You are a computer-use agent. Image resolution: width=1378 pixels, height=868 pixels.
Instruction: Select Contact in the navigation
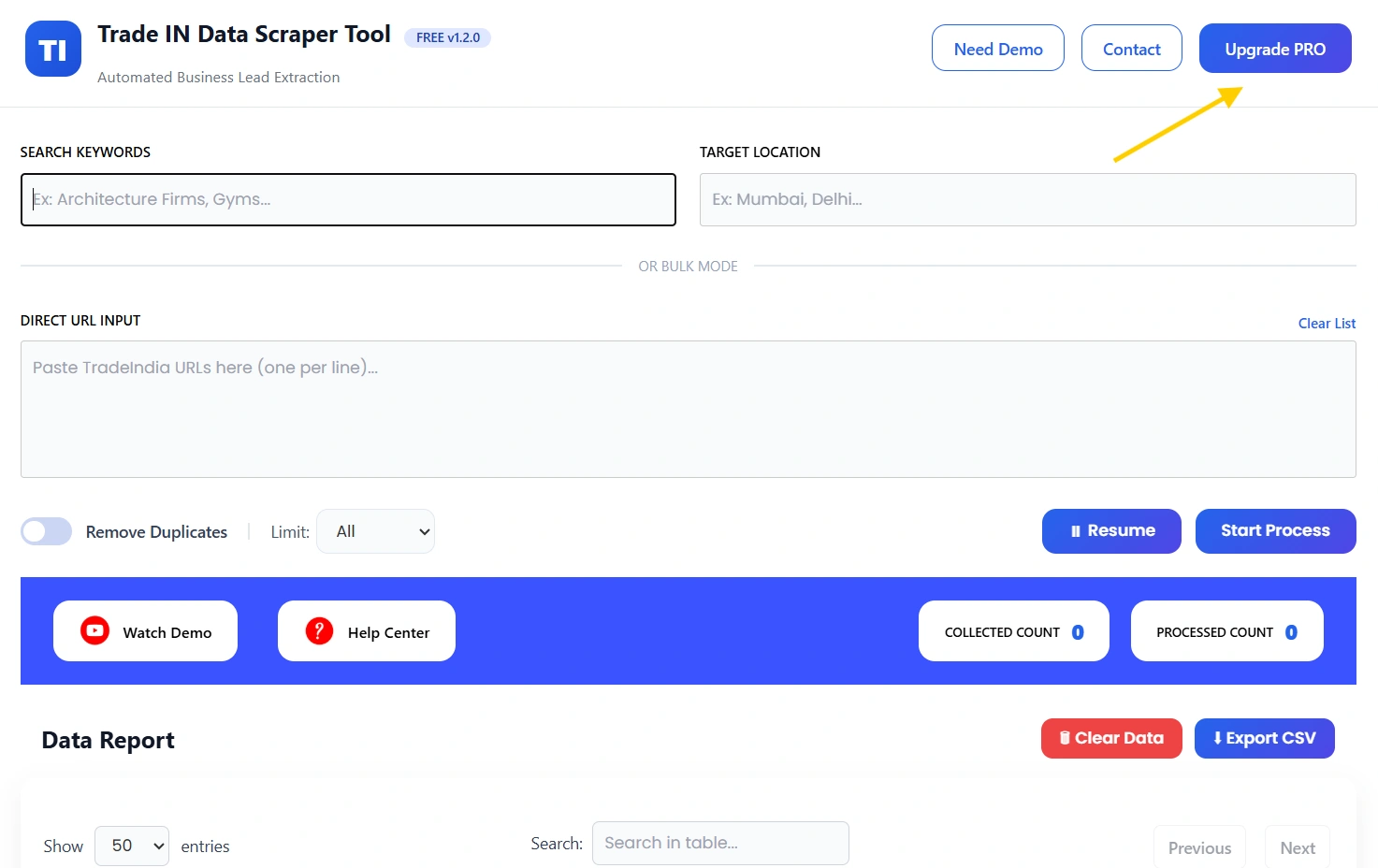coord(1131,48)
